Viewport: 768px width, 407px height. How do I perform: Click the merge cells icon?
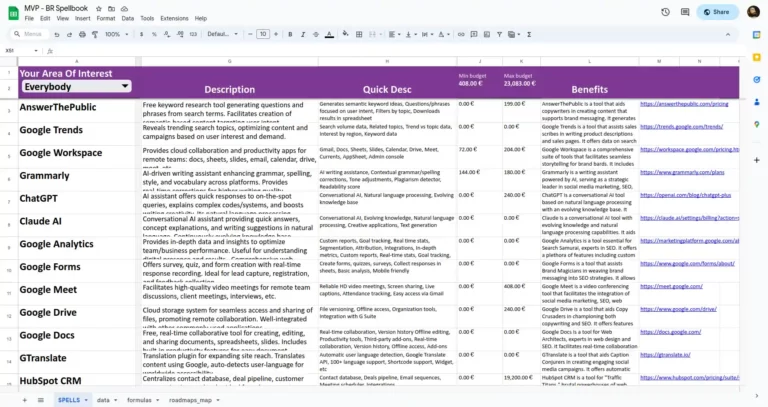(372, 34)
